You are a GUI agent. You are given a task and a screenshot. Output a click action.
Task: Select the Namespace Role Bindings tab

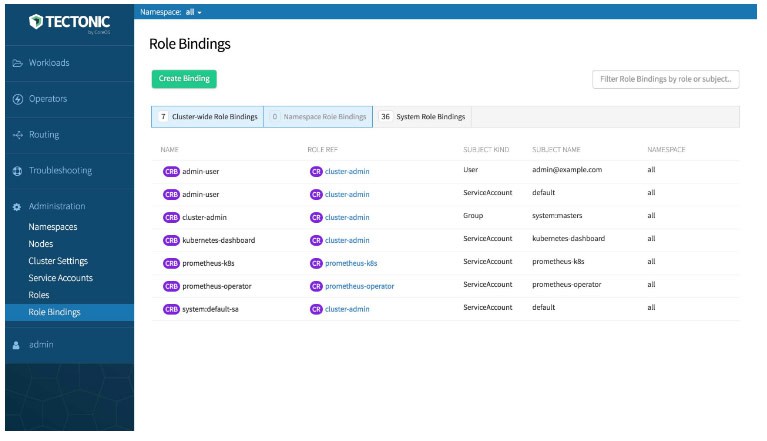pyautogui.click(x=318, y=117)
